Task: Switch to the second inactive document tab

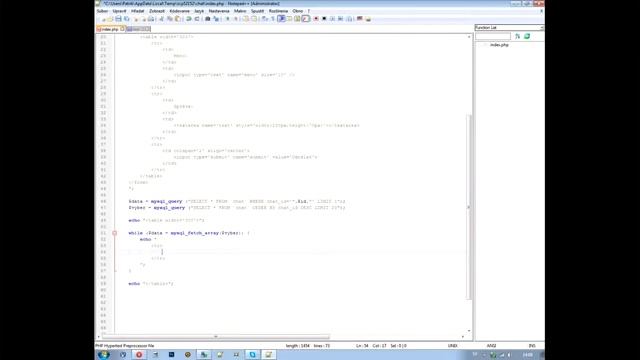Action: pyautogui.click(x=138, y=29)
